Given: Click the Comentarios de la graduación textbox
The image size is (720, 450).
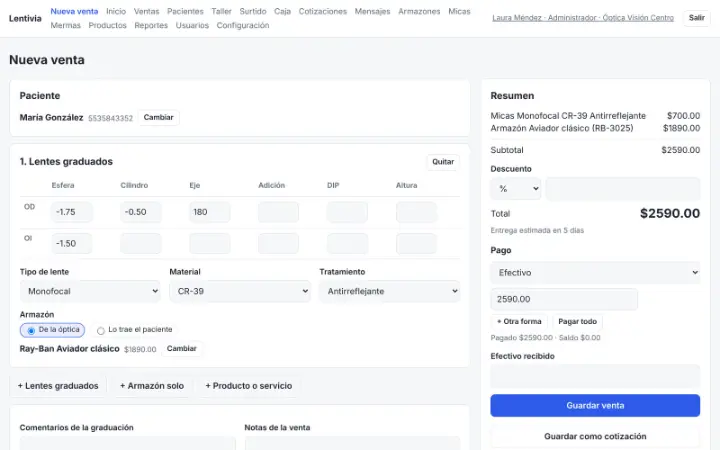Looking at the screenshot, I should 127,443.
